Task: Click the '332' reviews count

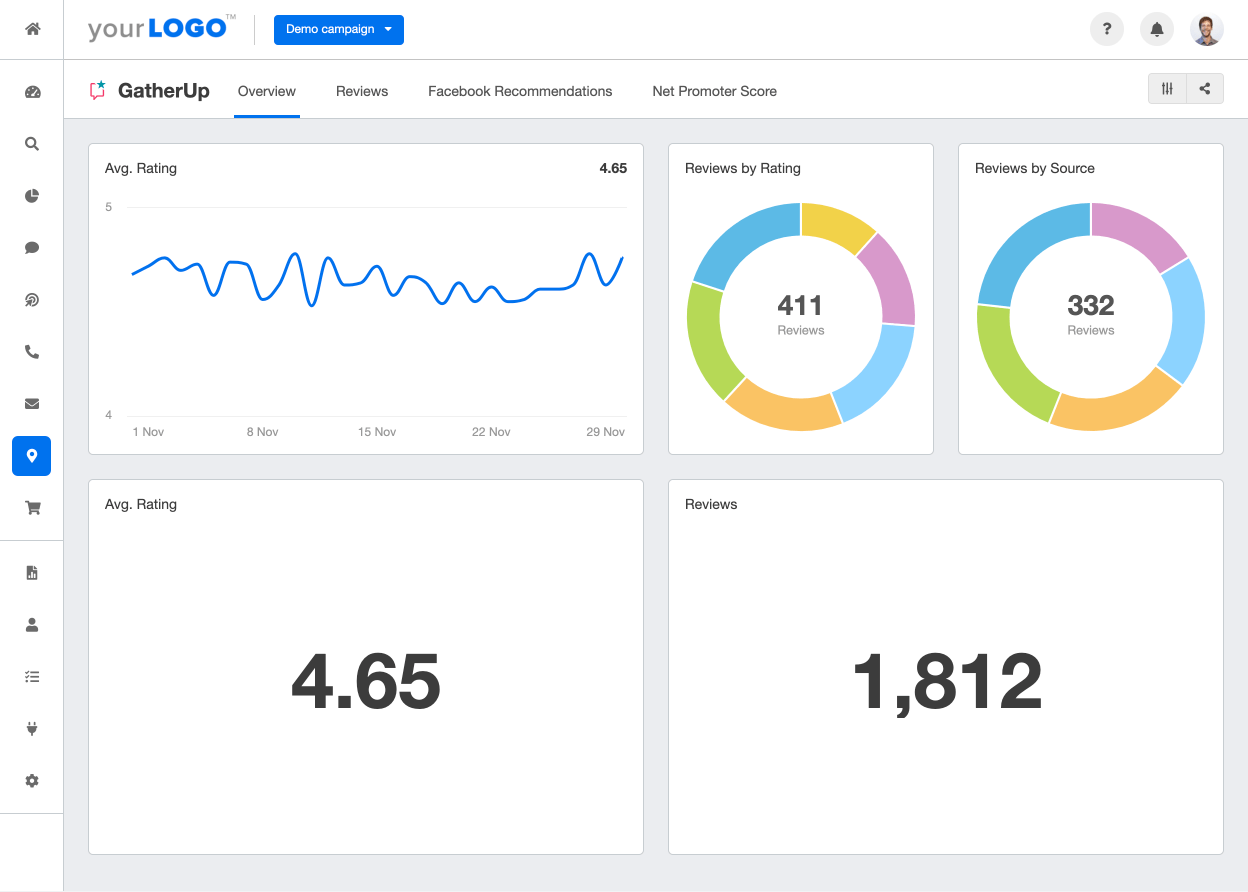Action: click(1091, 305)
